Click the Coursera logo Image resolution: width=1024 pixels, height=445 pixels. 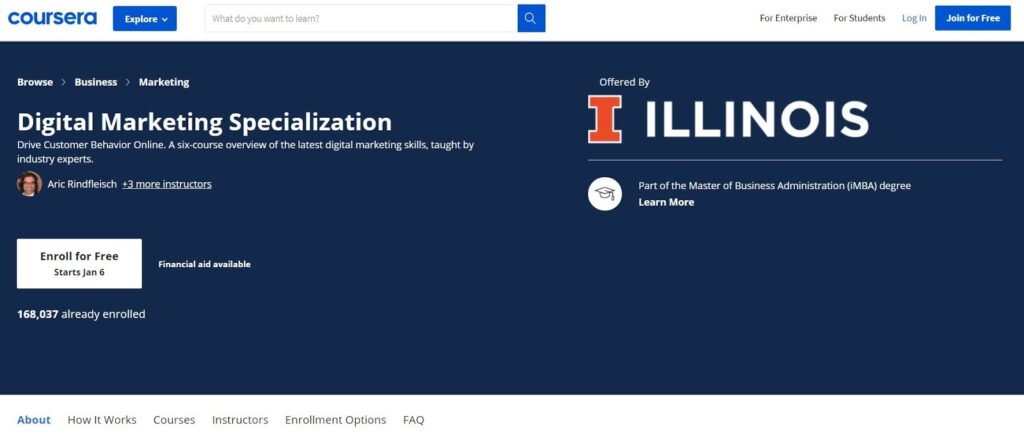[x=52, y=18]
